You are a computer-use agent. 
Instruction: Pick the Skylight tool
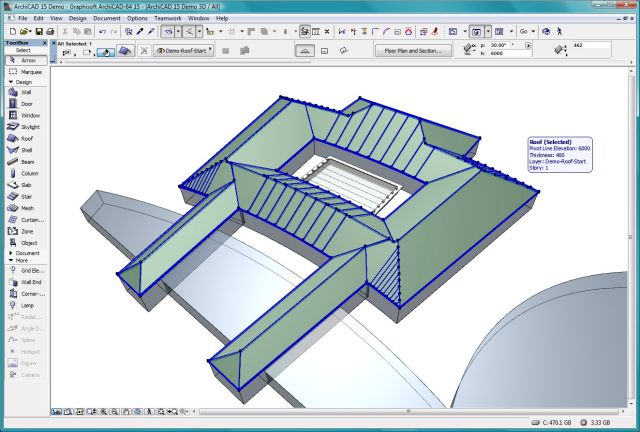click(26, 127)
